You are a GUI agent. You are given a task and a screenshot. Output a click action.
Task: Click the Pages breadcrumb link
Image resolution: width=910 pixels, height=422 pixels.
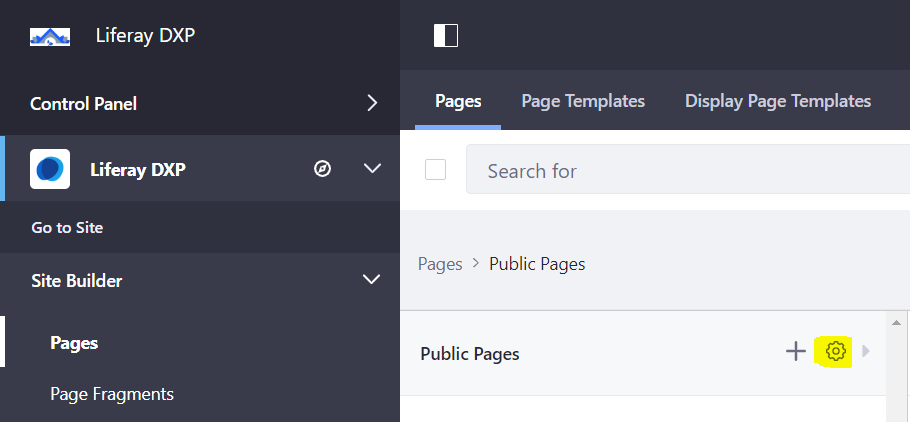pos(440,264)
